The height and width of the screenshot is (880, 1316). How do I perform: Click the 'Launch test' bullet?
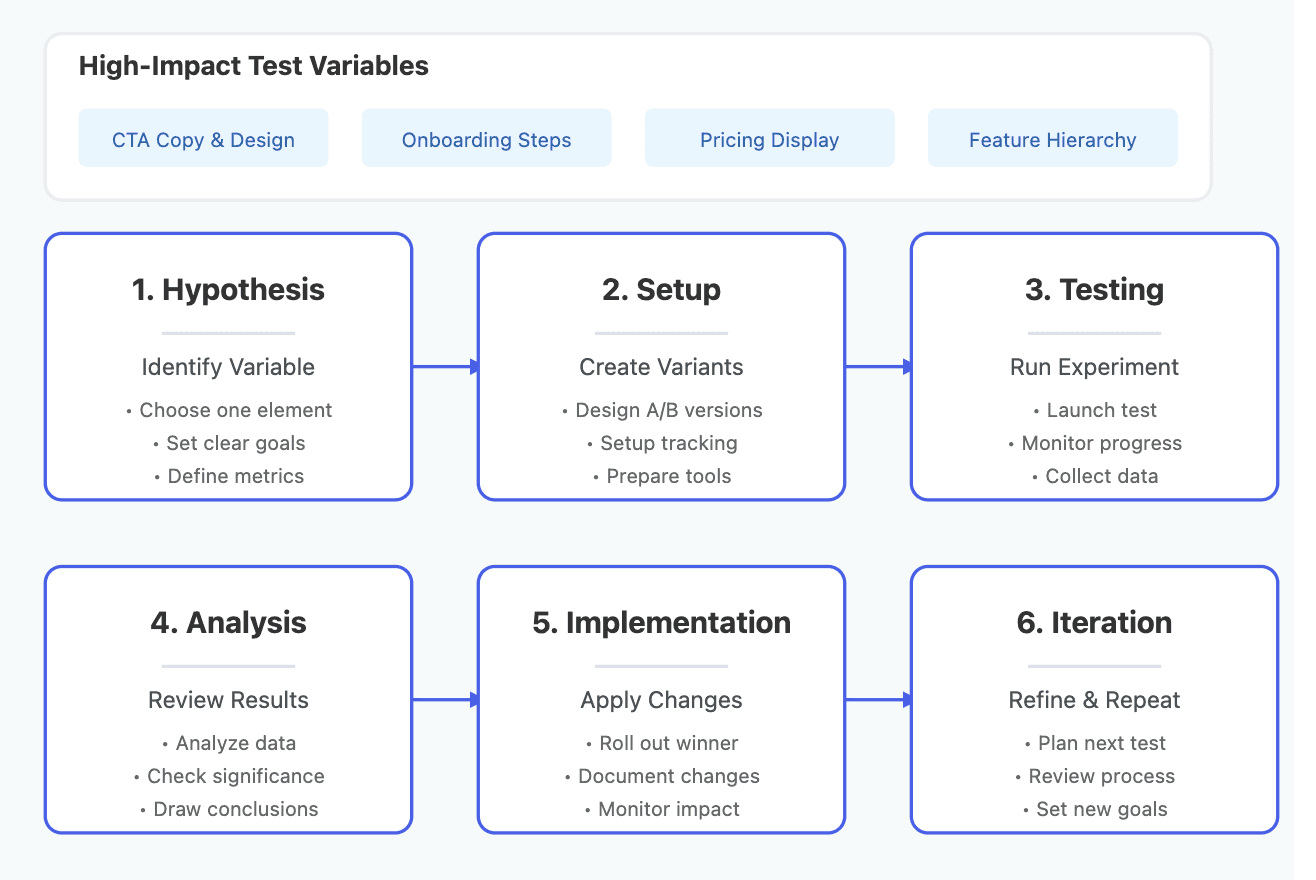1094,410
